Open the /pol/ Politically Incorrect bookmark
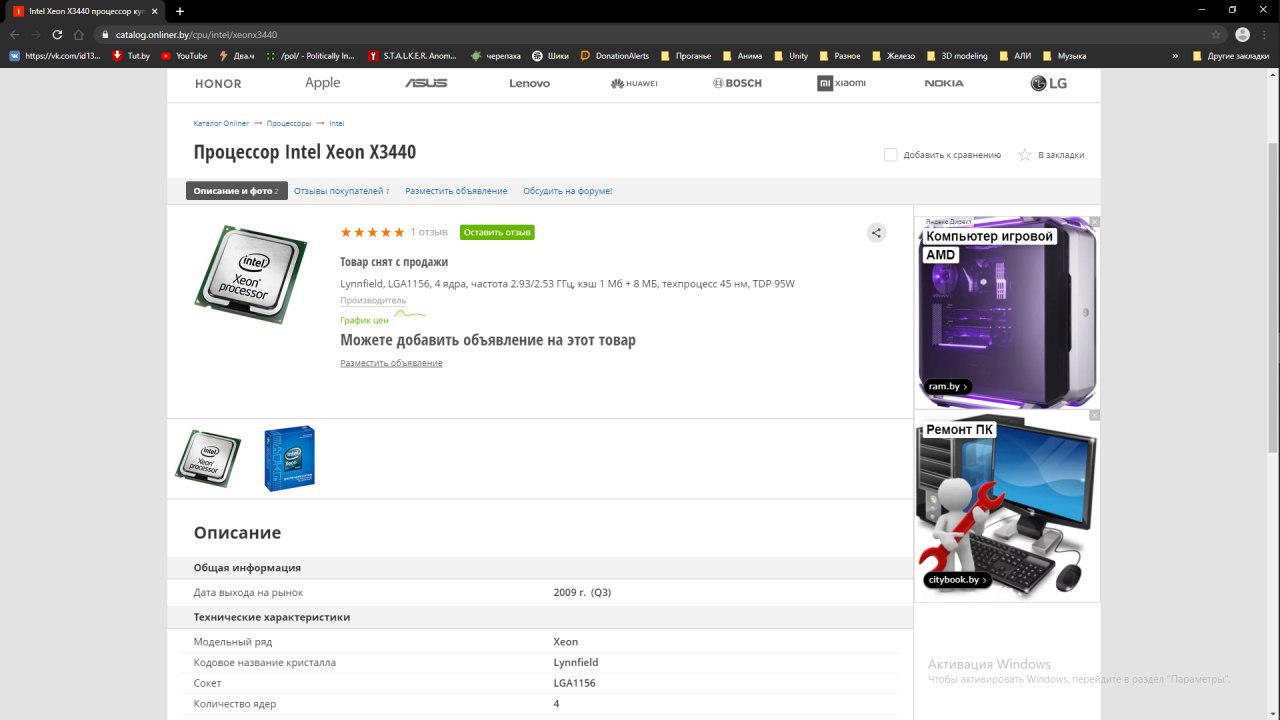The width and height of the screenshot is (1280, 720). pyautogui.click(x=310, y=56)
